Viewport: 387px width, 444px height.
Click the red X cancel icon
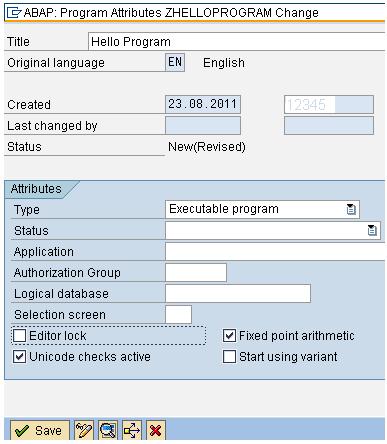click(156, 430)
